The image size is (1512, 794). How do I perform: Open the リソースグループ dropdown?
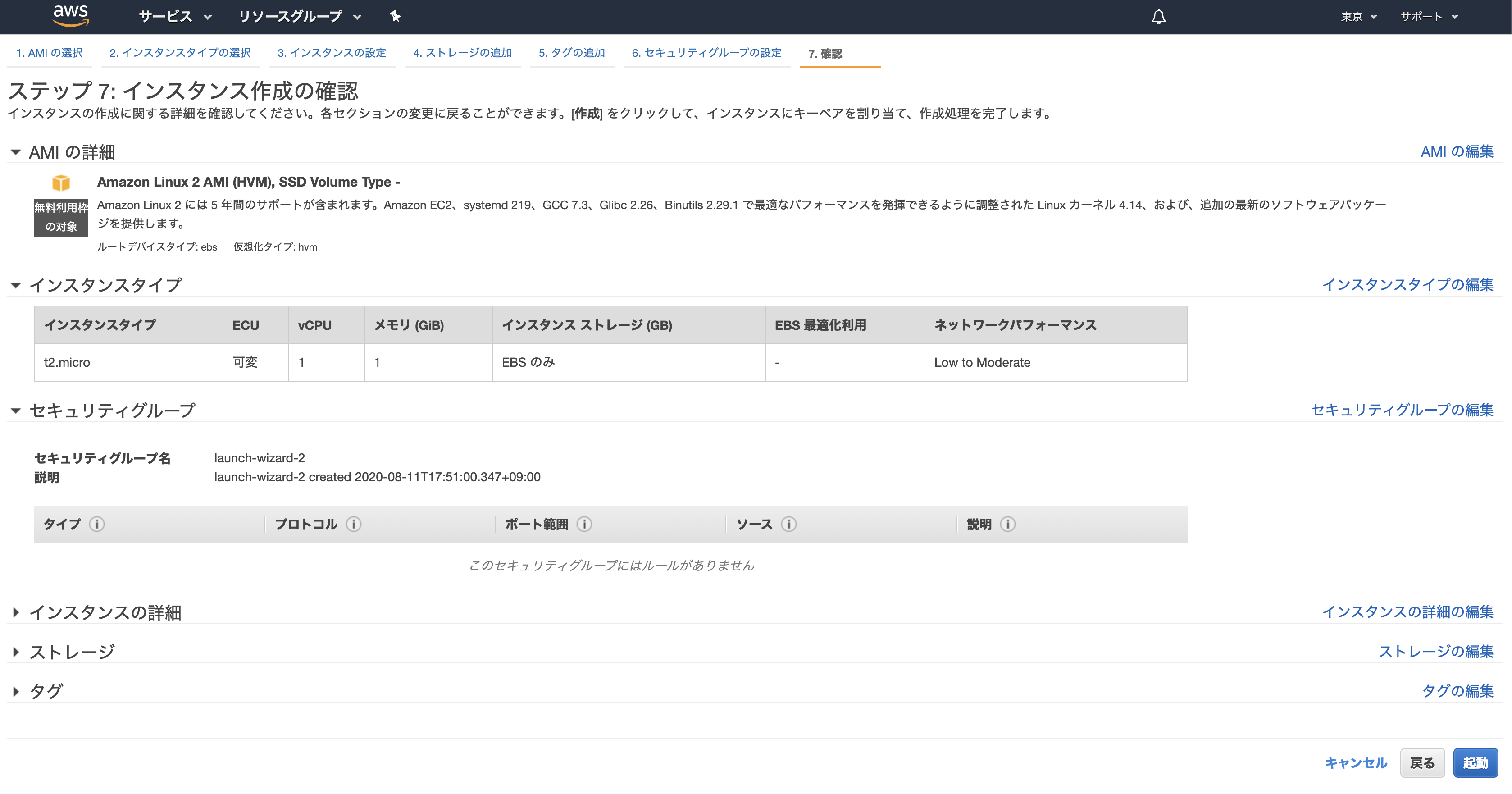pos(299,16)
